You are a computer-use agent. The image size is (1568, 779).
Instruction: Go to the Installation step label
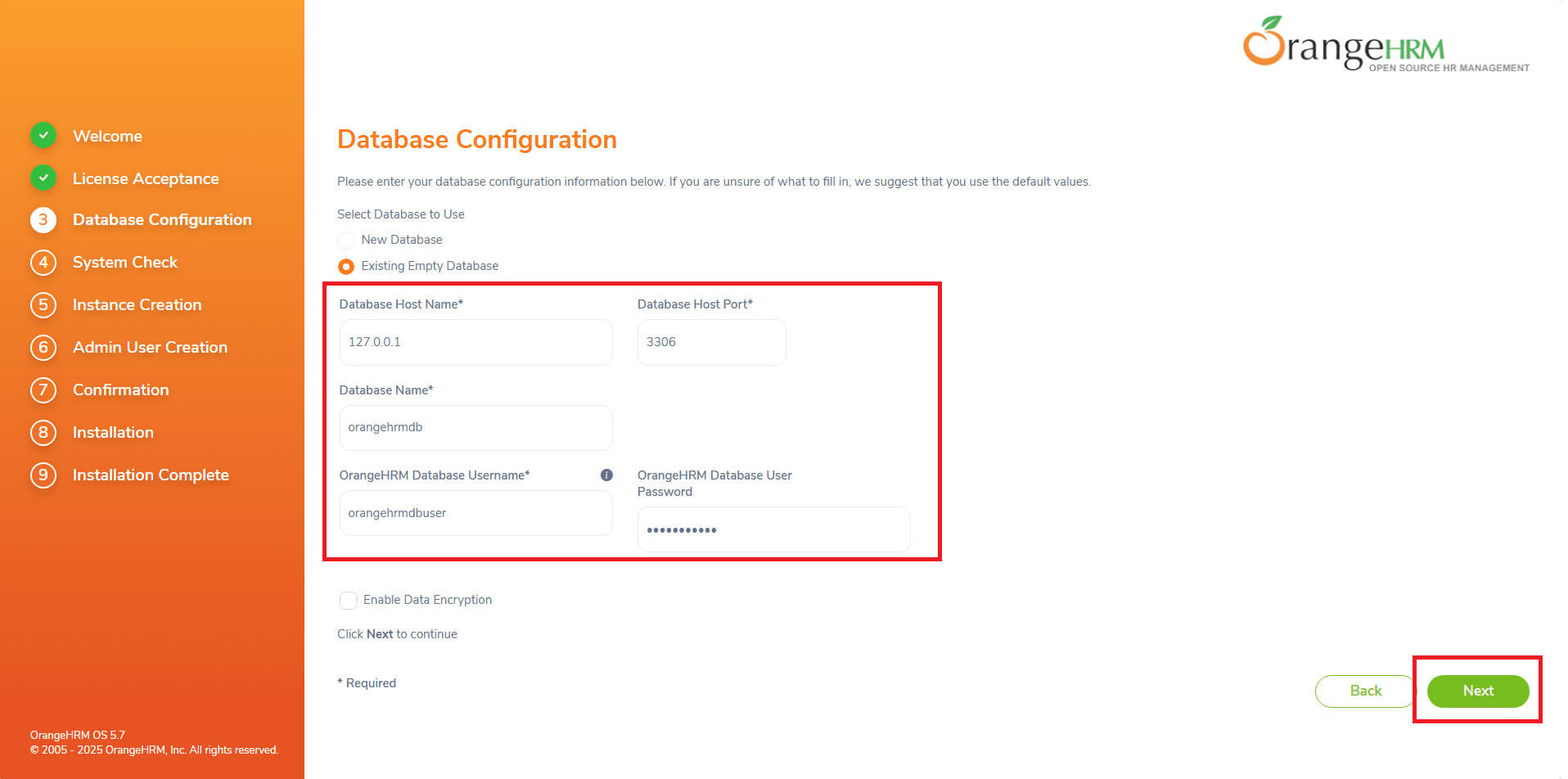point(113,433)
